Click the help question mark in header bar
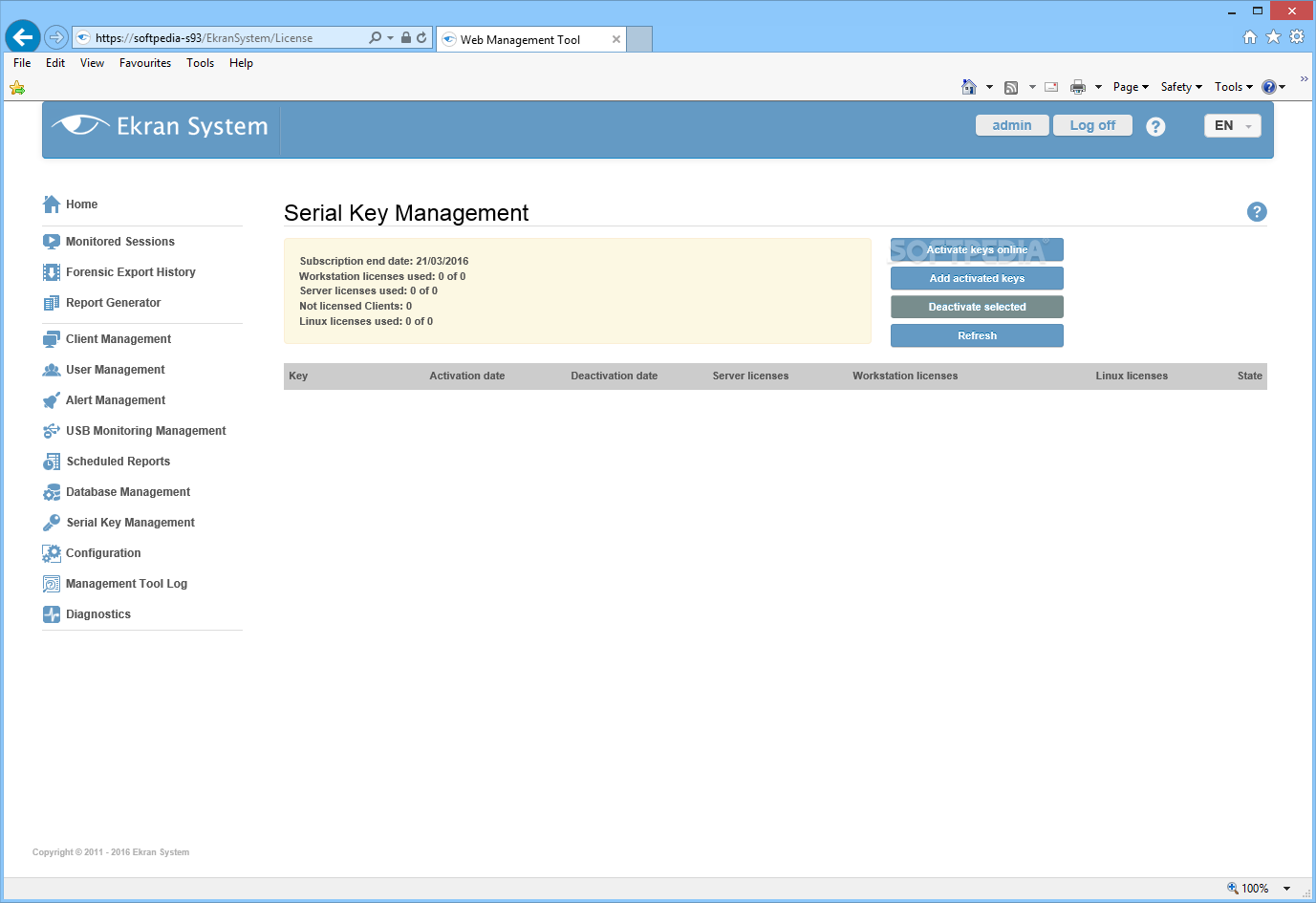 pos(1155,126)
